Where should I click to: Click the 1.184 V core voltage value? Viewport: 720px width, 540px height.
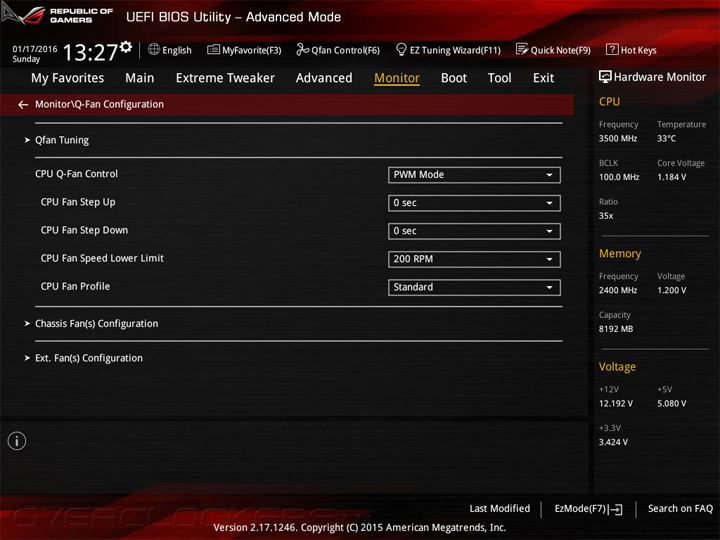671,177
